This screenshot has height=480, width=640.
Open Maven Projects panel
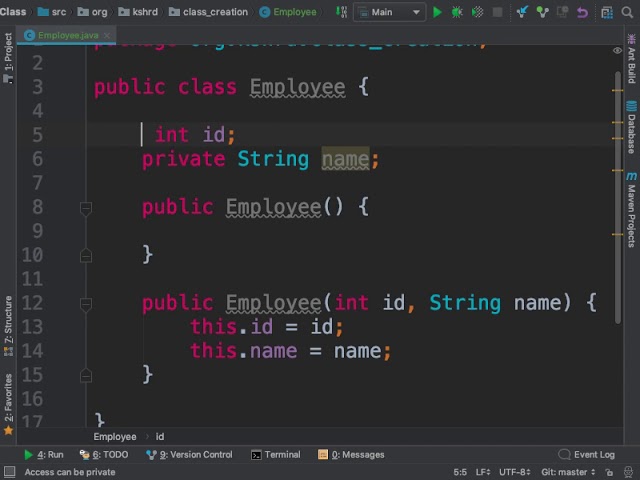[x=631, y=210]
